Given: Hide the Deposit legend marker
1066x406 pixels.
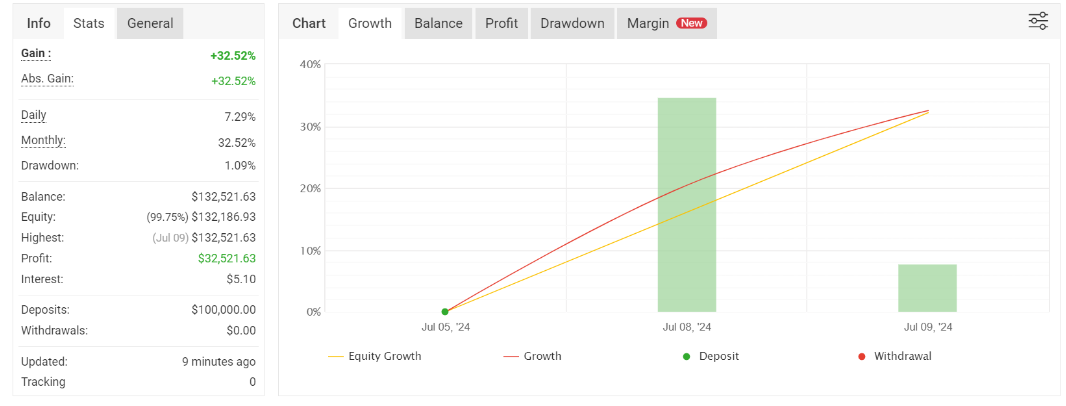Looking at the screenshot, I should (710, 356).
